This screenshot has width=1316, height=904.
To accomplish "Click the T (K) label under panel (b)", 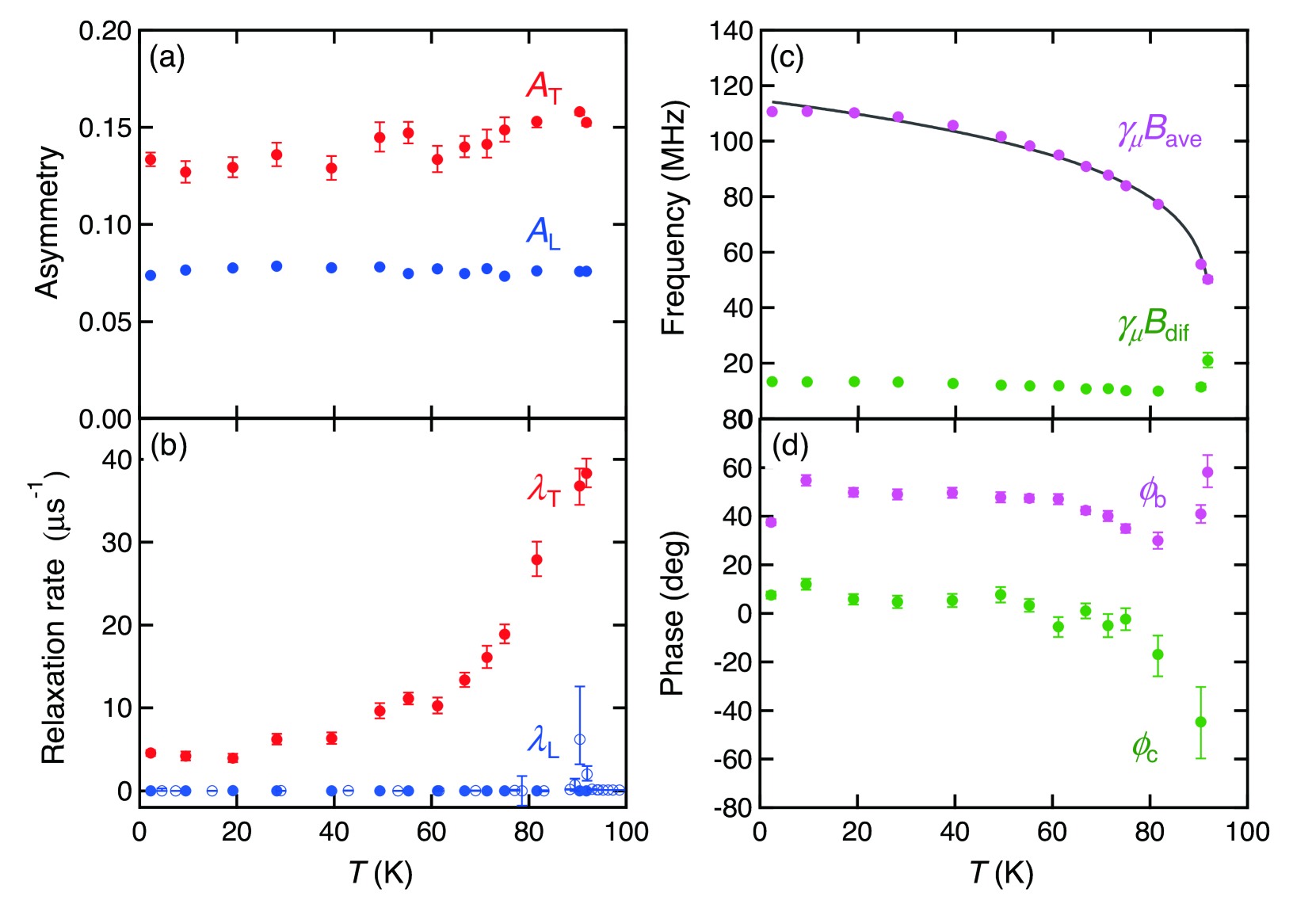I will tap(381, 872).
